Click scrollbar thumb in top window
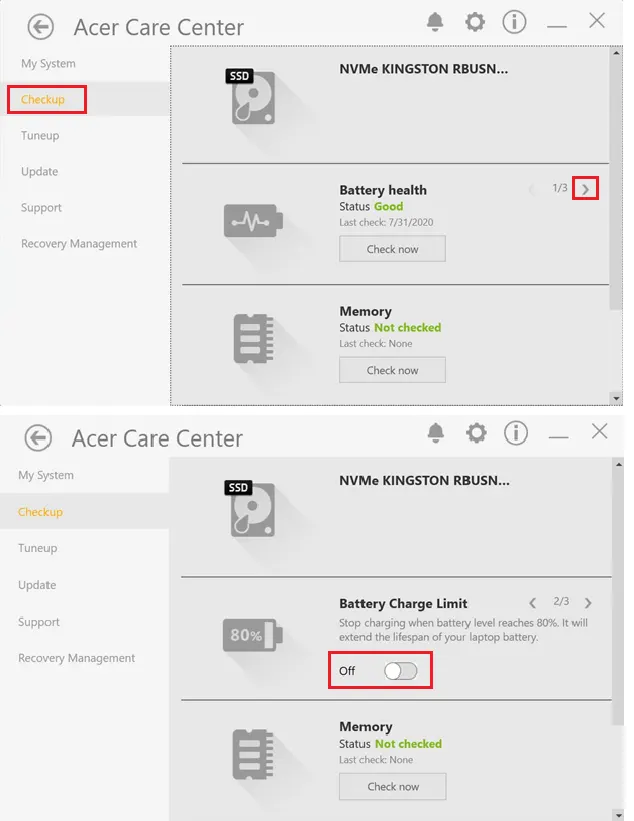The height and width of the screenshot is (821, 634). (616, 183)
